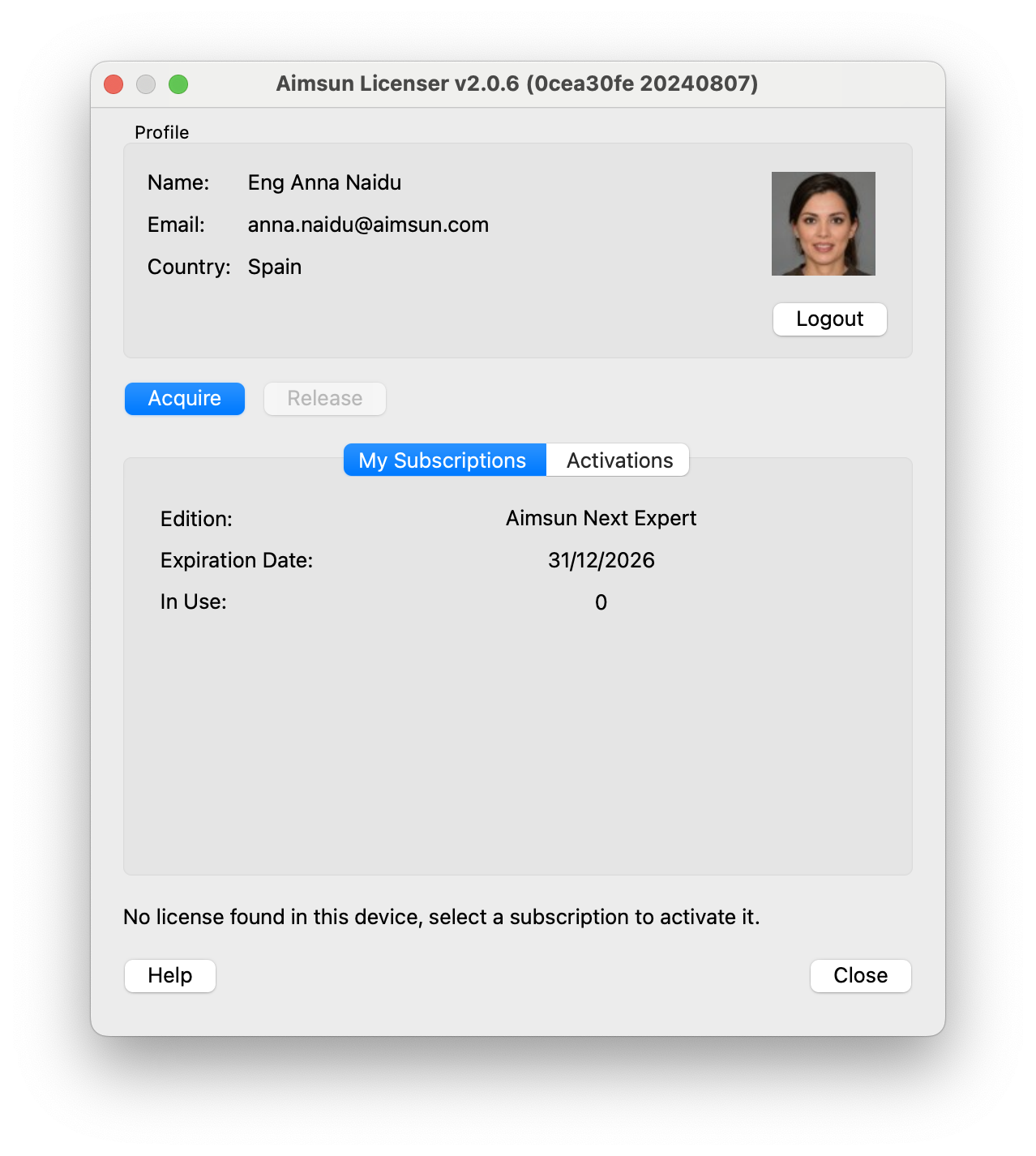Select the My Subscriptions tab

pyautogui.click(x=443, y=460)
